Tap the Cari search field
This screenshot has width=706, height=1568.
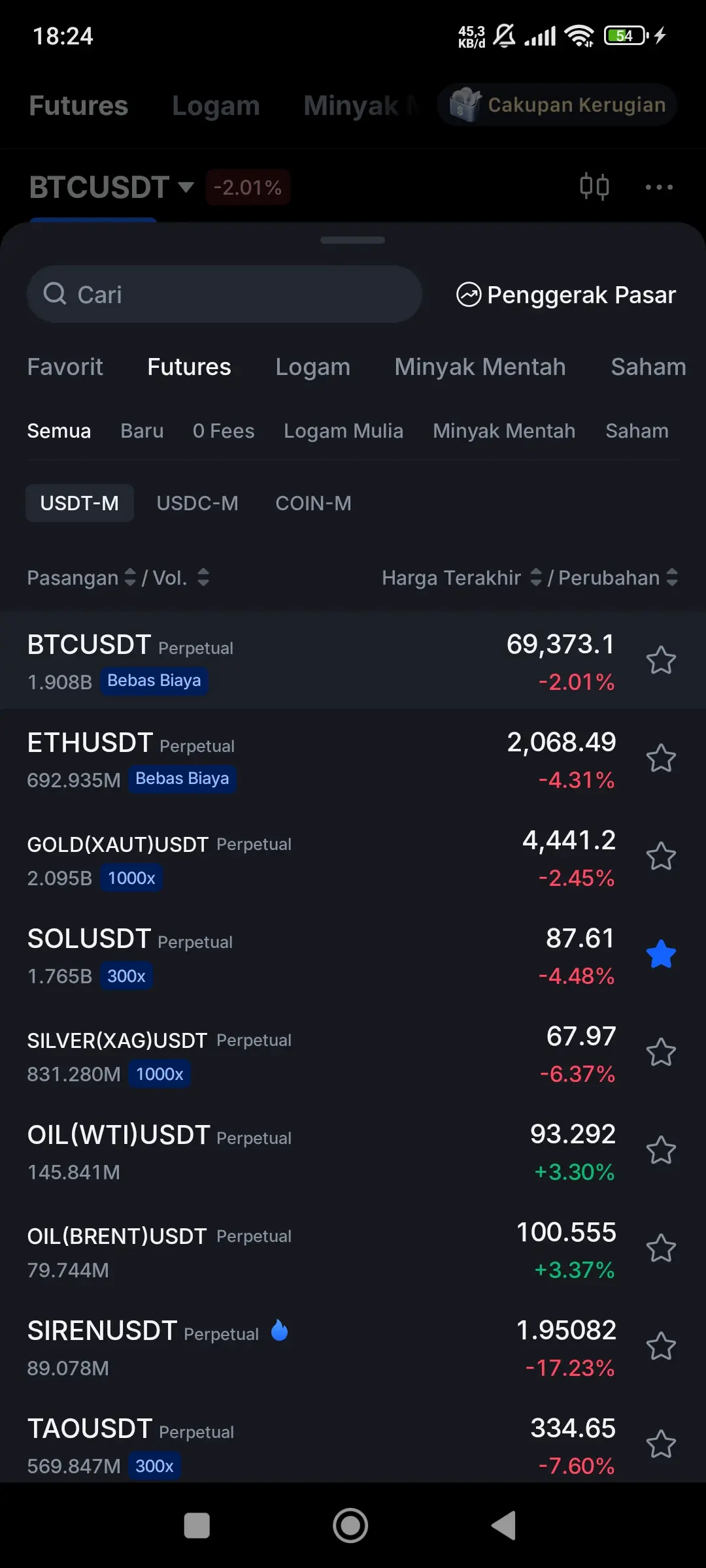[235, 294]
